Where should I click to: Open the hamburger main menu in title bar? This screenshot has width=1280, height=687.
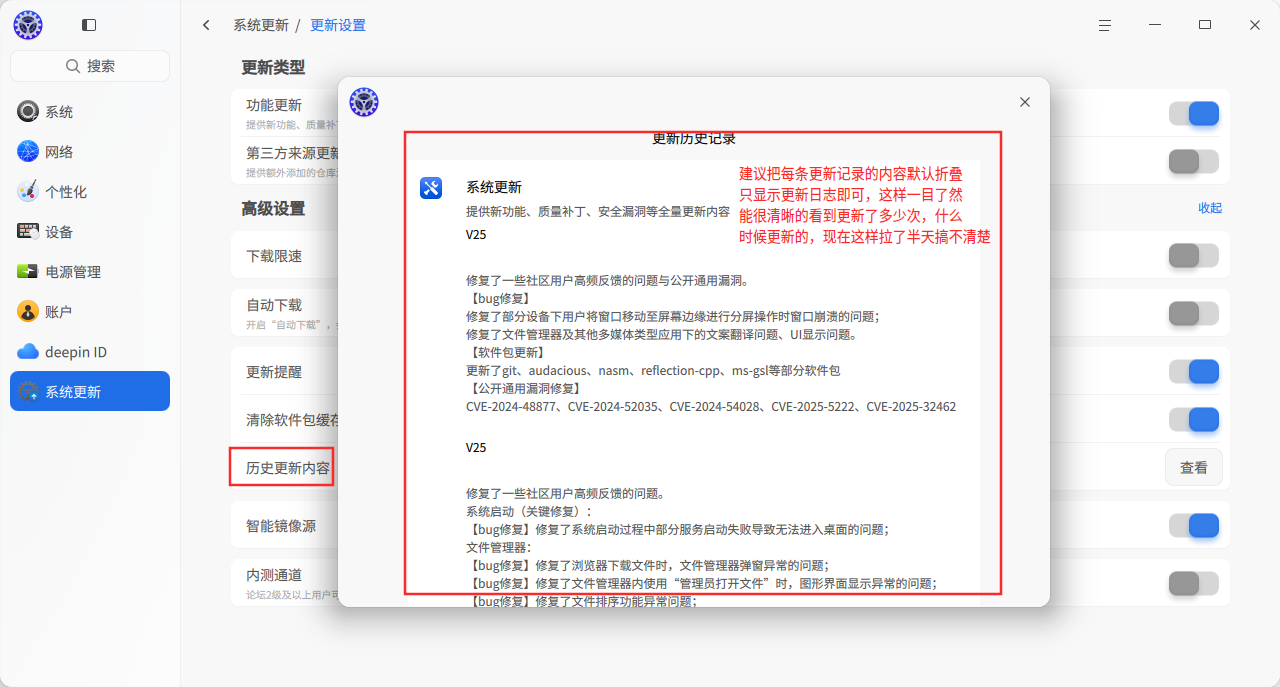click(x=1105, y=25)
